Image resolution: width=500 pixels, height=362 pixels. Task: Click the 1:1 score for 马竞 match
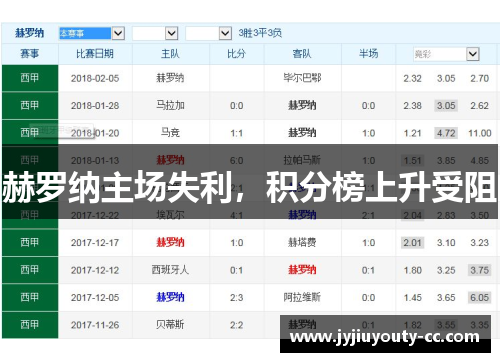[236, 134]
